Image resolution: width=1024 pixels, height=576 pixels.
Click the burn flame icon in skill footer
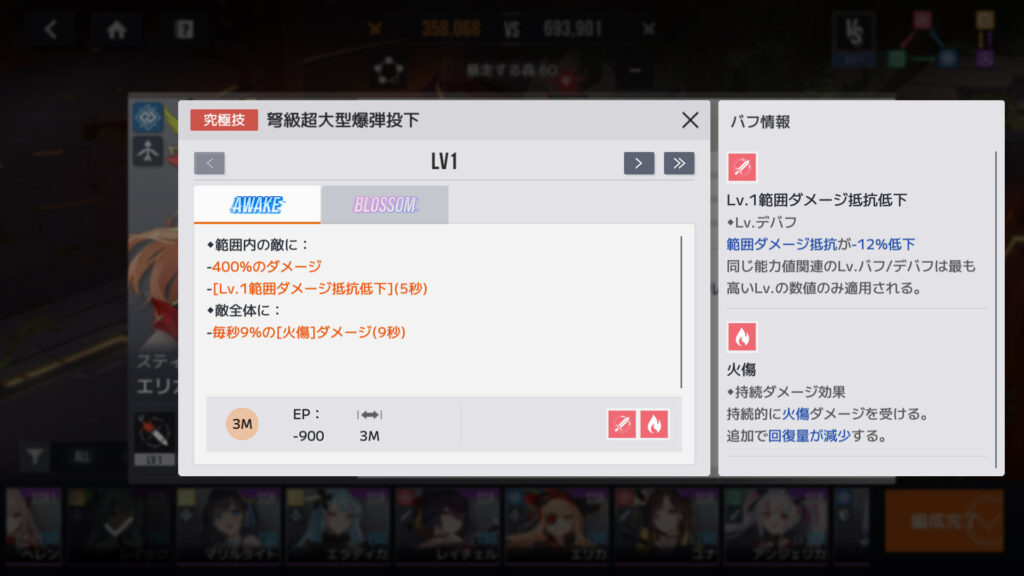654,424
